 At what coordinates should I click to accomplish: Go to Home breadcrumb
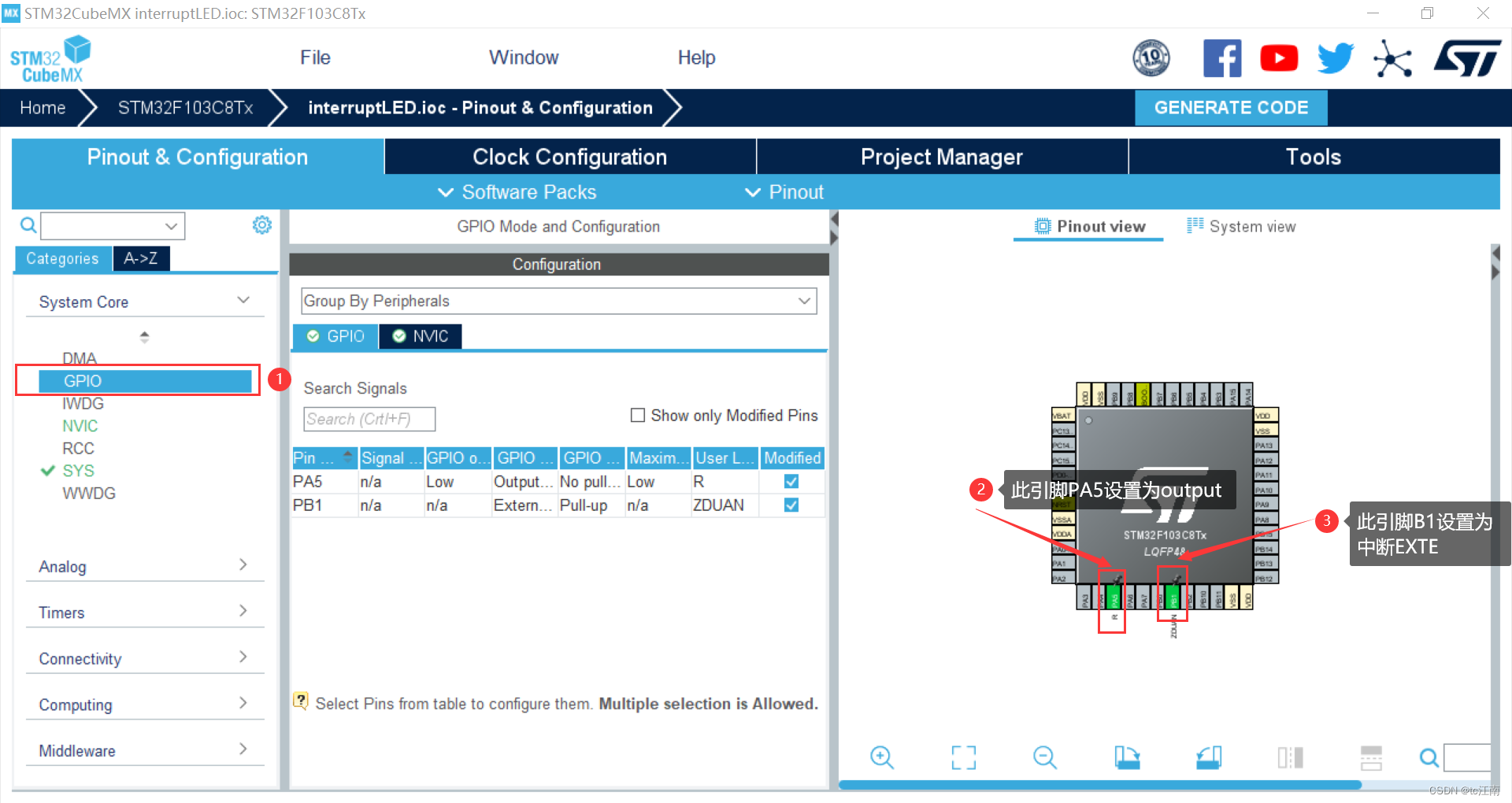43,108
